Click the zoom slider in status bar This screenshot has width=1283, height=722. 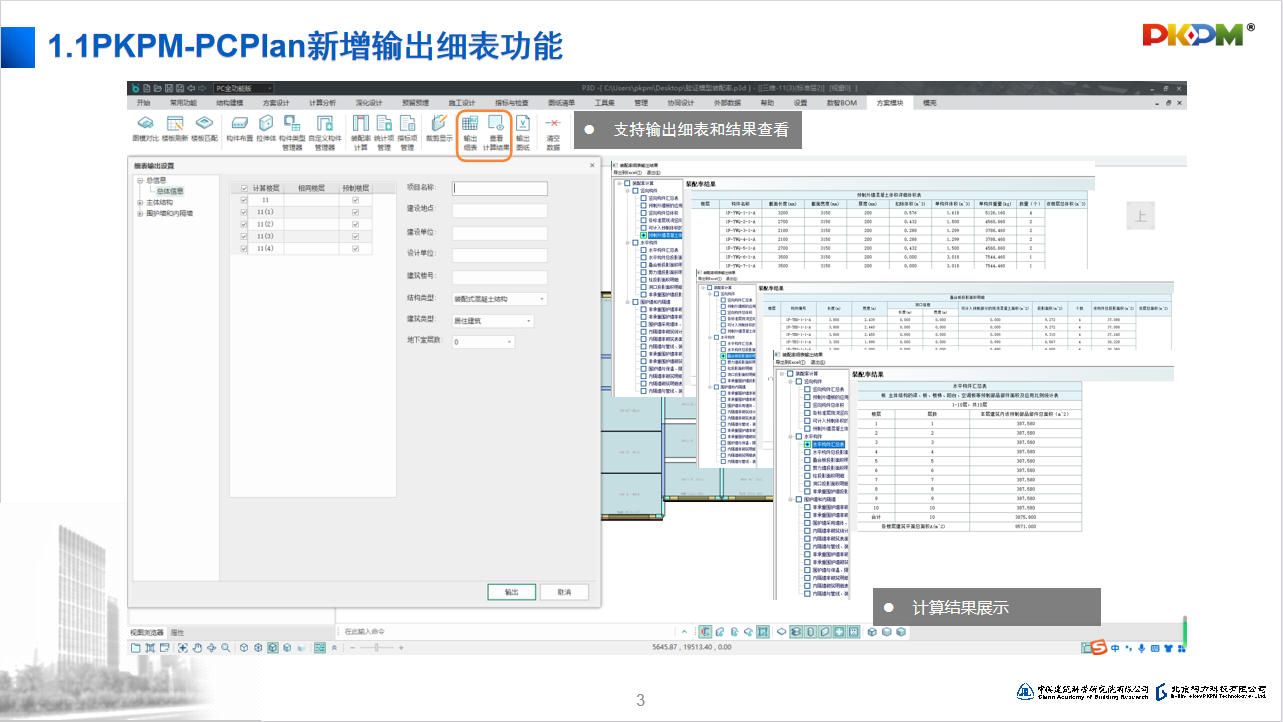[x=376, y=648]
